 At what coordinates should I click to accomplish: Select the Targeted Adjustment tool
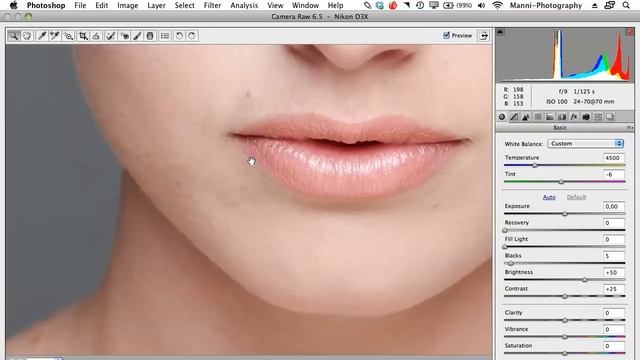pos(68,36)
